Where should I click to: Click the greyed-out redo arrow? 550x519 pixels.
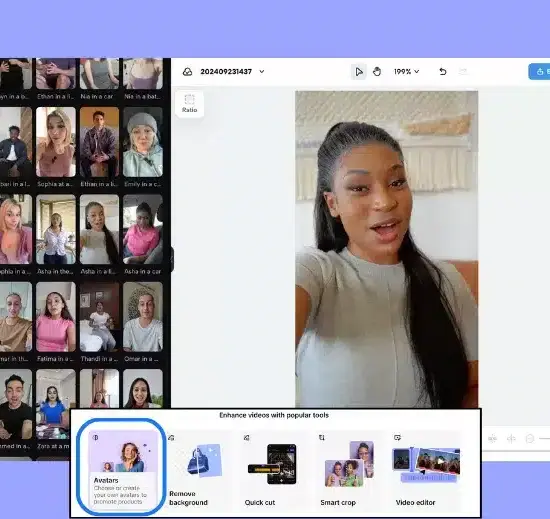point(463,72)
